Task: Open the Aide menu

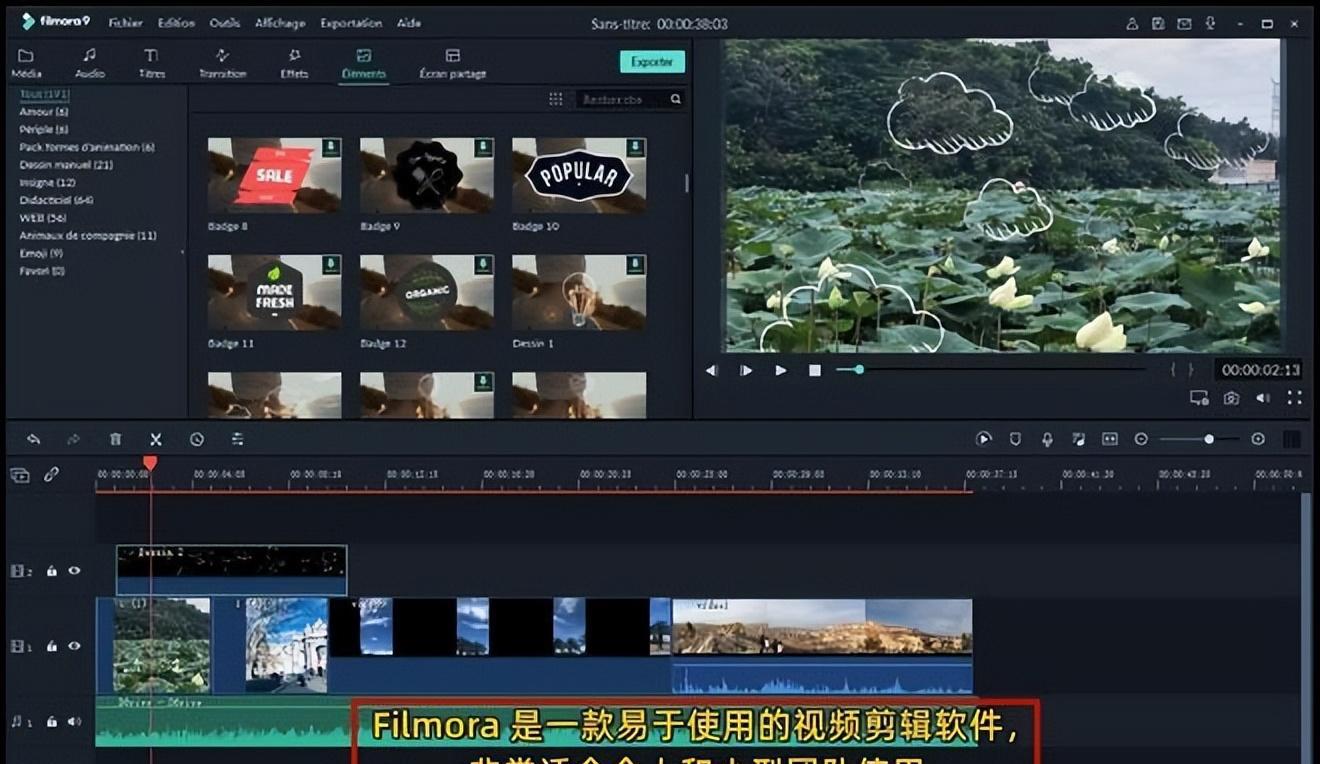Action: (408, 23)
